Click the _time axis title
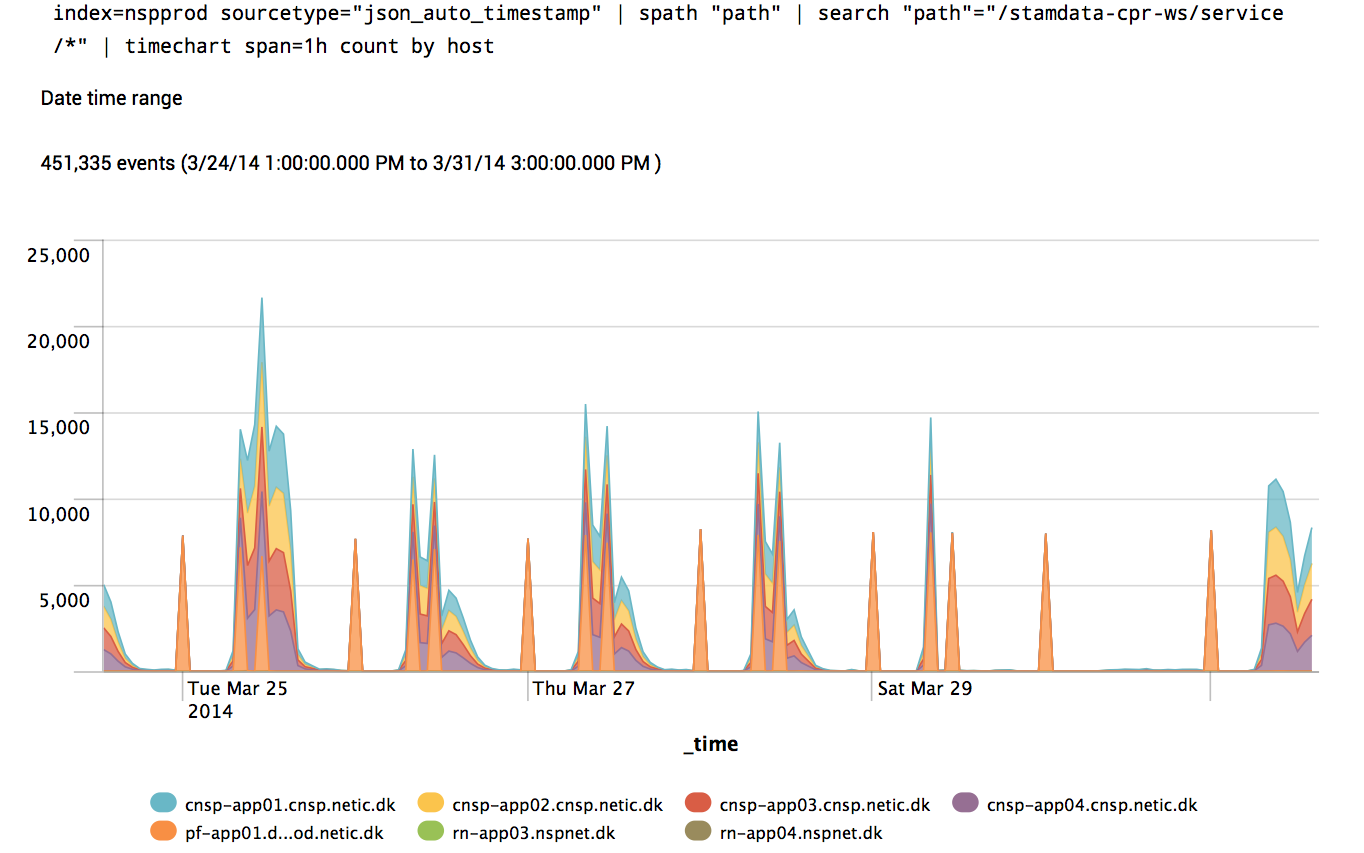This screenshot has width=1364, height=853. tap(710, 744)
